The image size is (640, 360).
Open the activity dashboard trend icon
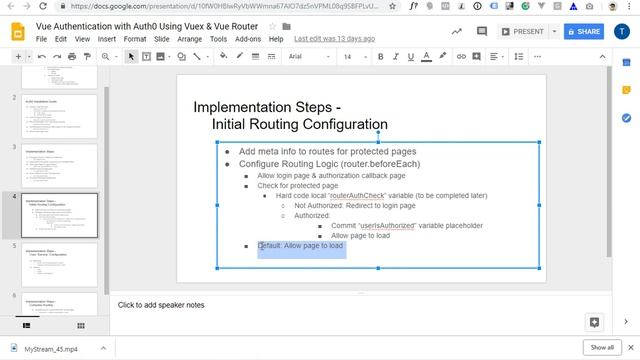pos(457,31)
